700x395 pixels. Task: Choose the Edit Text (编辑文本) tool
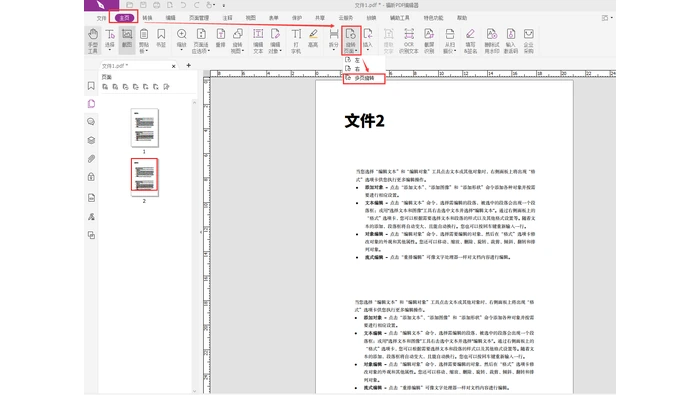(x=258, y=41)
